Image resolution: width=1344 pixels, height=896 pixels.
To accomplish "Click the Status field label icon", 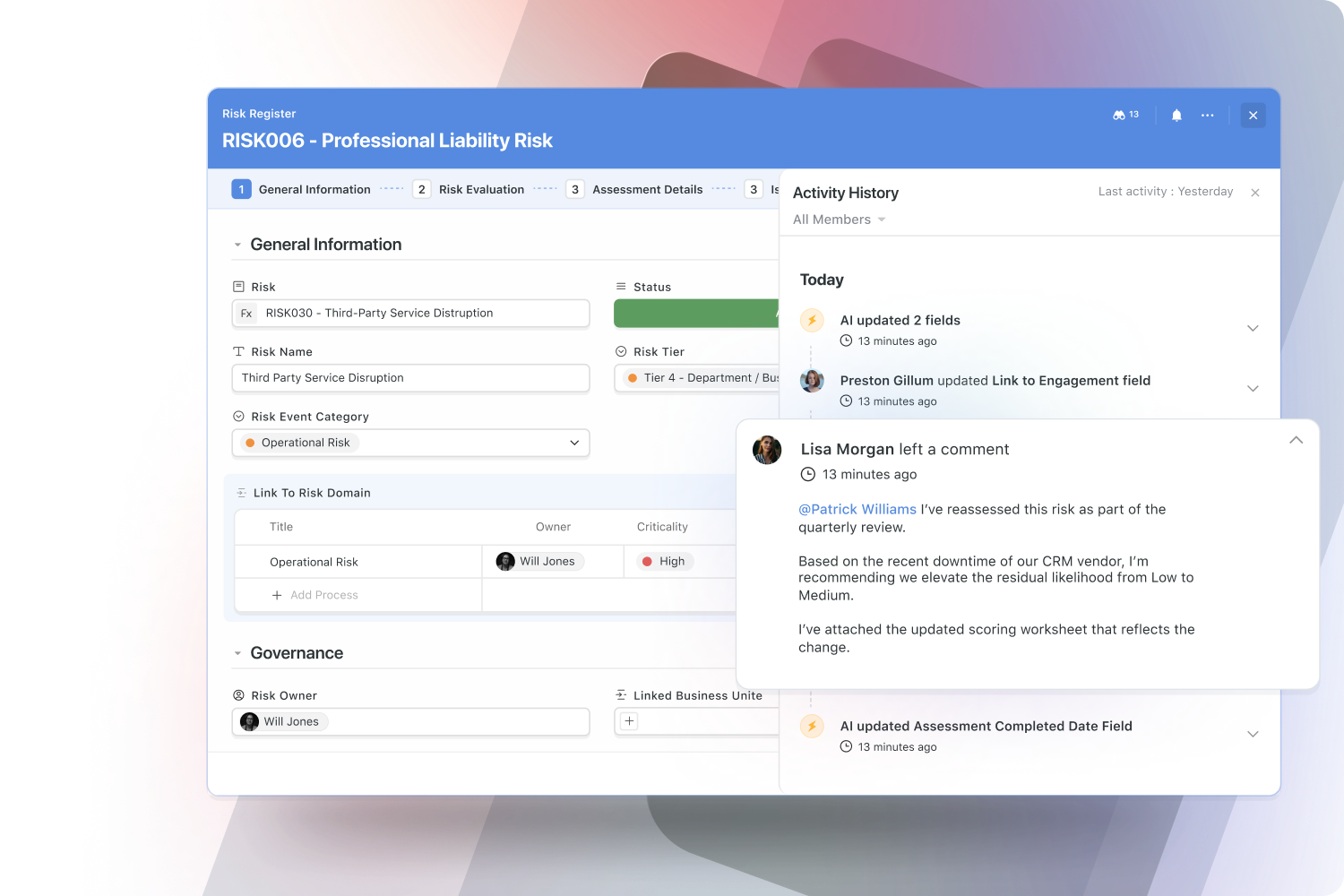I will coord(621,287).
